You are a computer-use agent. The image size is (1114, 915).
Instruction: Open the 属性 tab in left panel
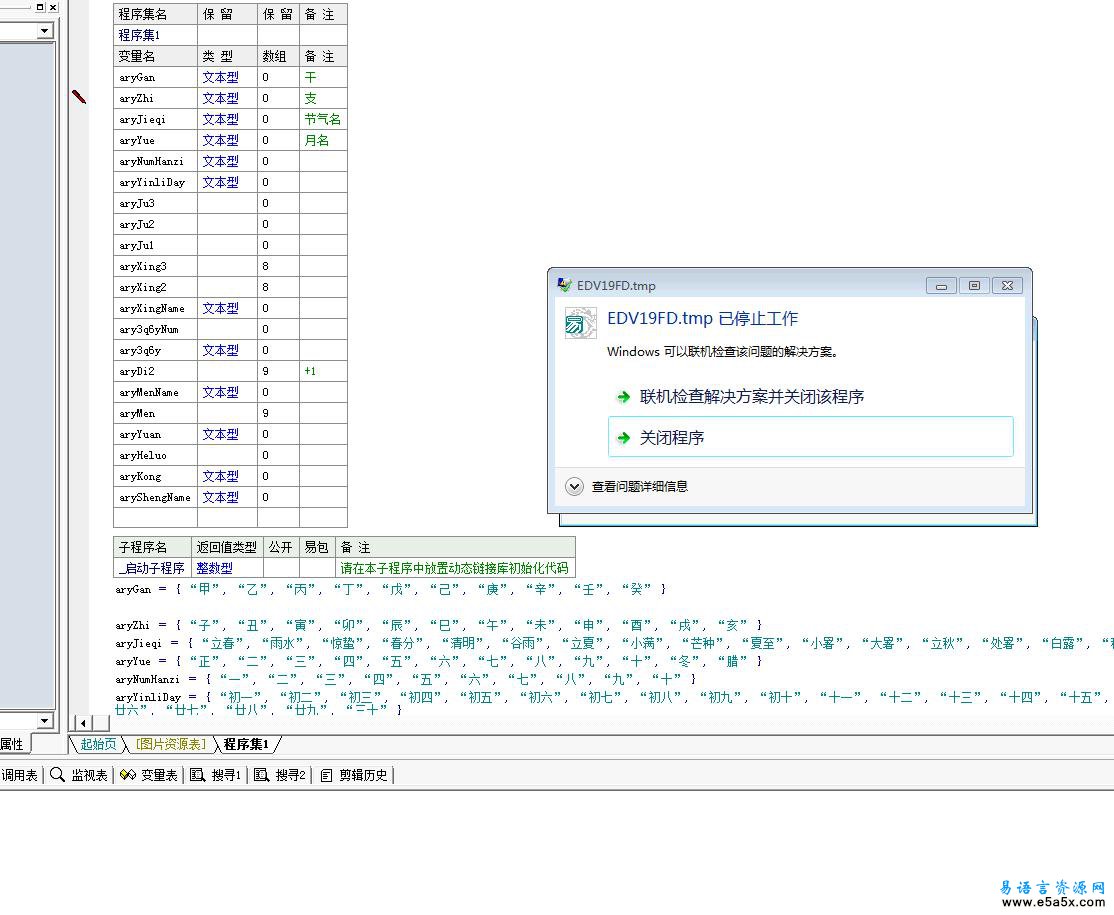pyautogui.click(x=13, y=744)
